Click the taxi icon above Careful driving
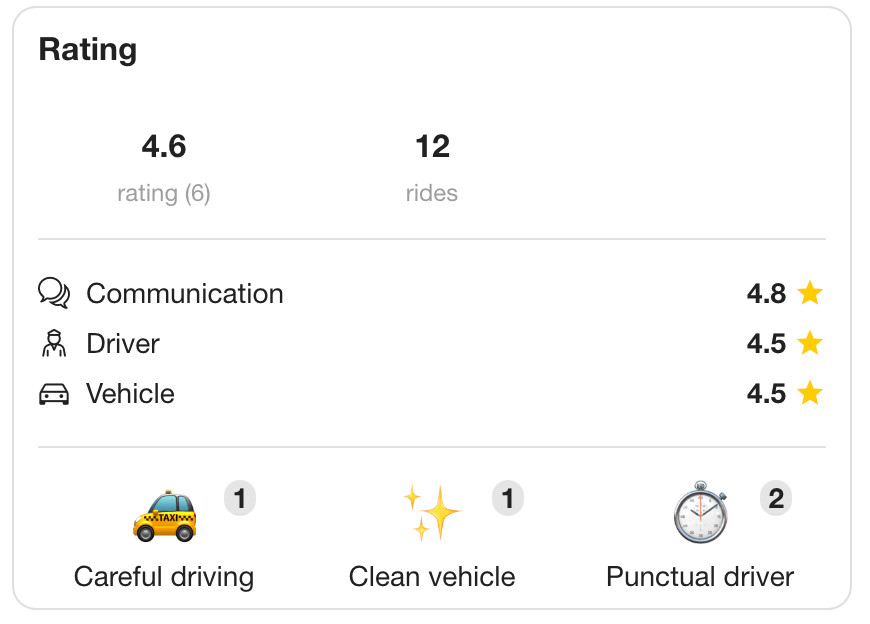This screenshot has width=870, height=624. 164,514
